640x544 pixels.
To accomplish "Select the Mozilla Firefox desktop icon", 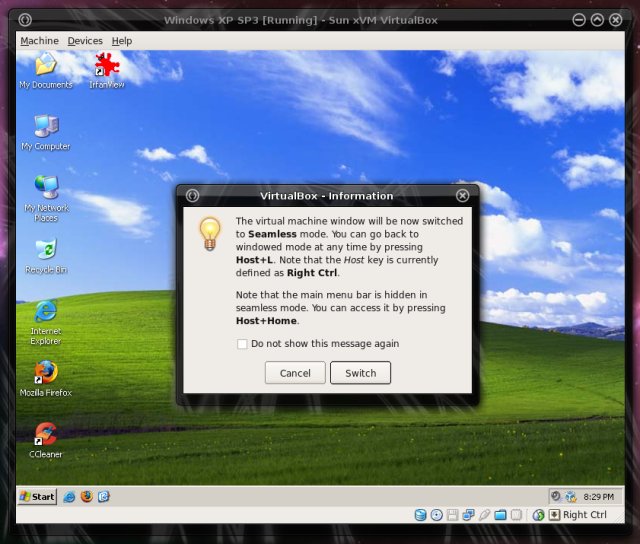I will (45, 373).
